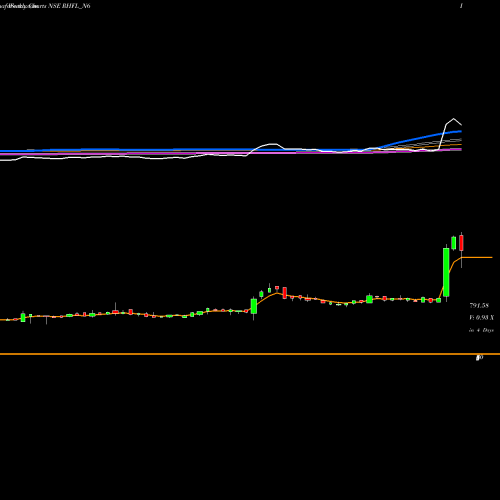Image resolution: width=500 pixels, height=500 pixels.
Task: Click the 'V: 0.93 X' volume label
Action: click(x=482, y=318)
